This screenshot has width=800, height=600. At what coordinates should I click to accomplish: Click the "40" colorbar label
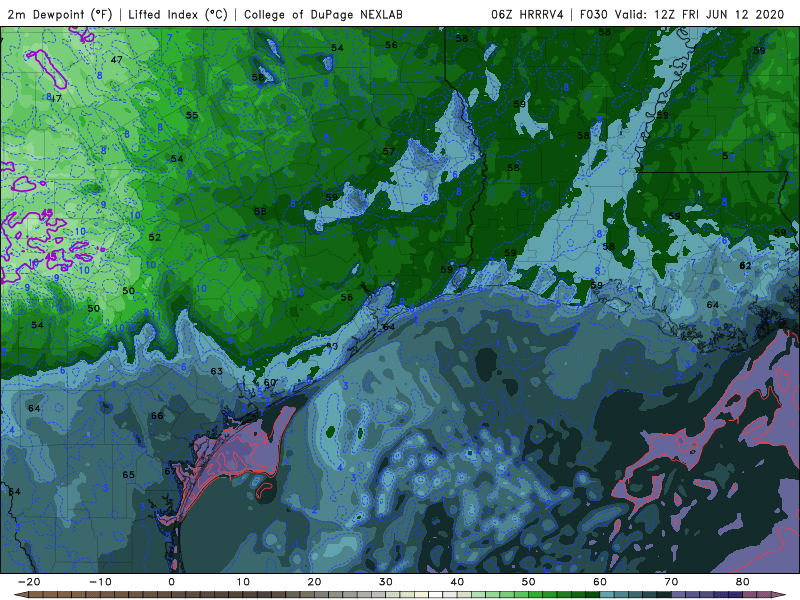[x=457, y=582]
